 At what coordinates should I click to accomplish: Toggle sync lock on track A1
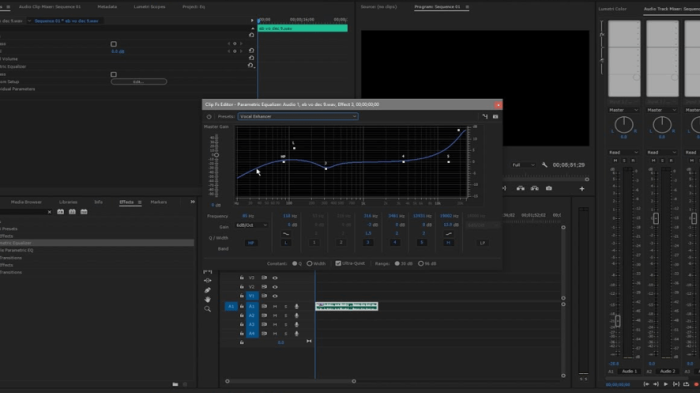(x=264, y=306)
